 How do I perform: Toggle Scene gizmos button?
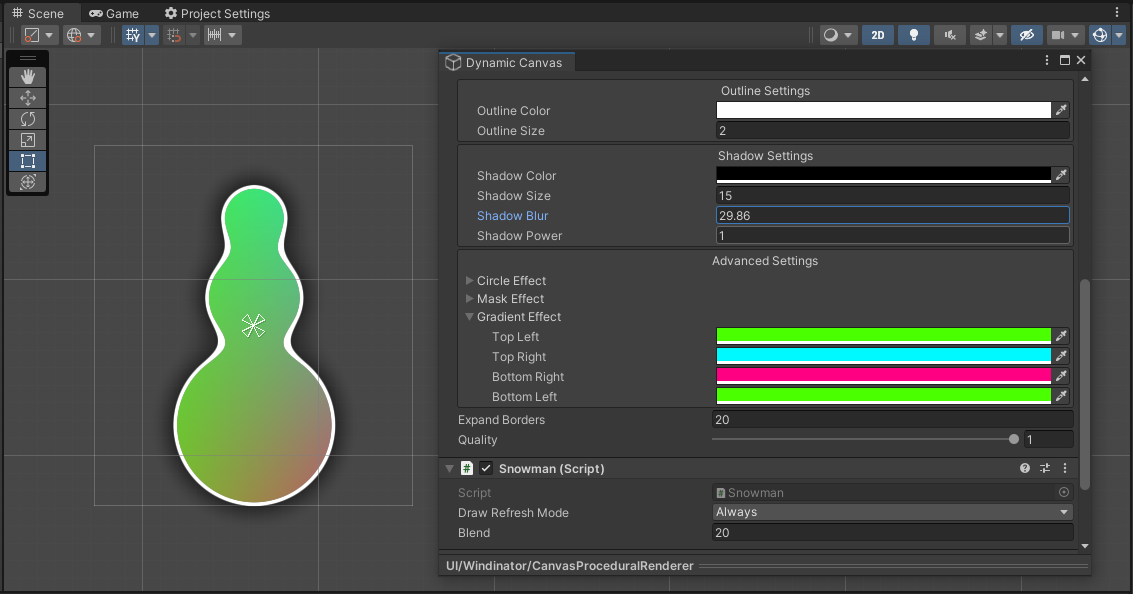(1100, 35)
